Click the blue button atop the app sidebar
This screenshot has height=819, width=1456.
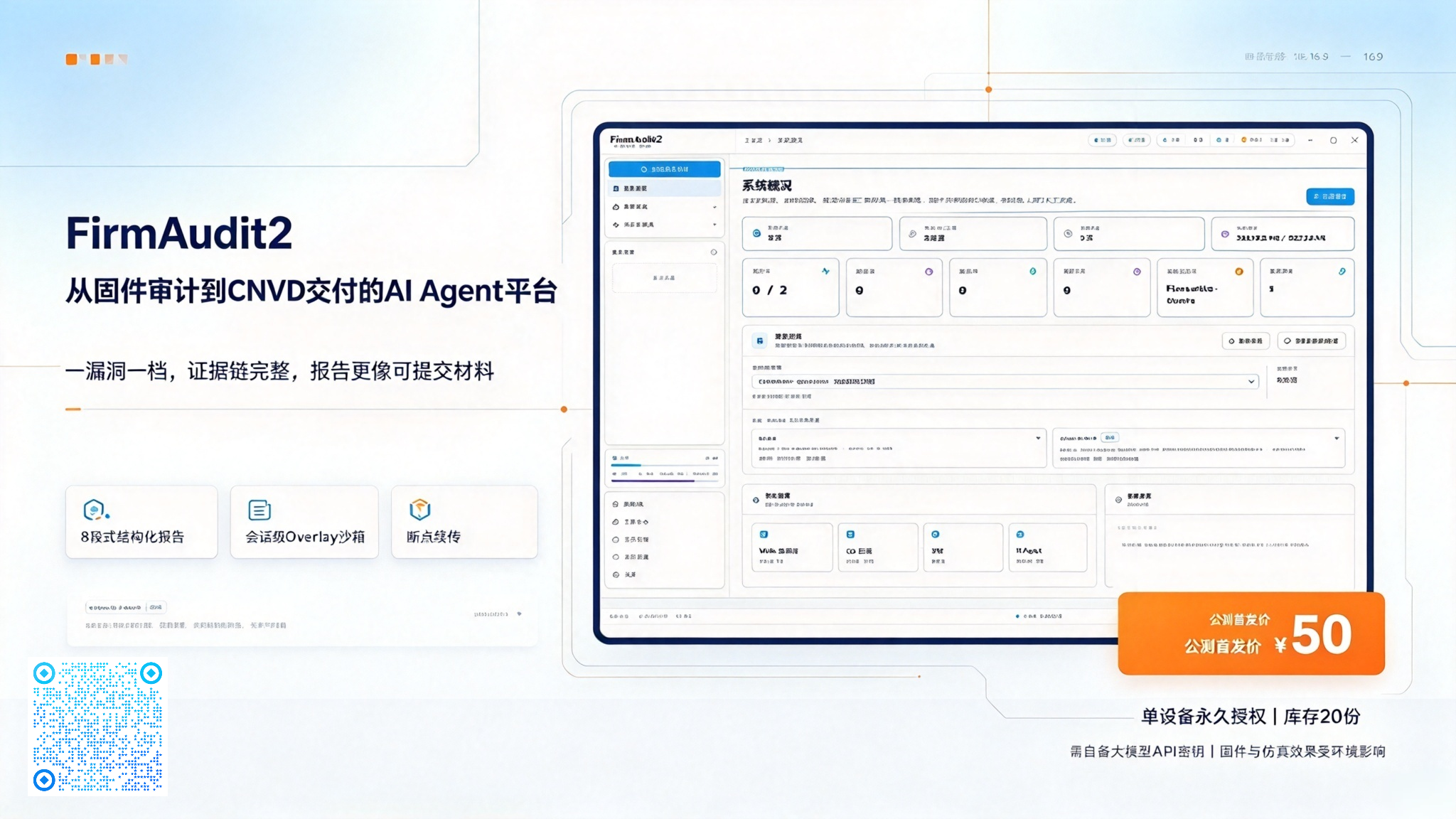[664, 169]
